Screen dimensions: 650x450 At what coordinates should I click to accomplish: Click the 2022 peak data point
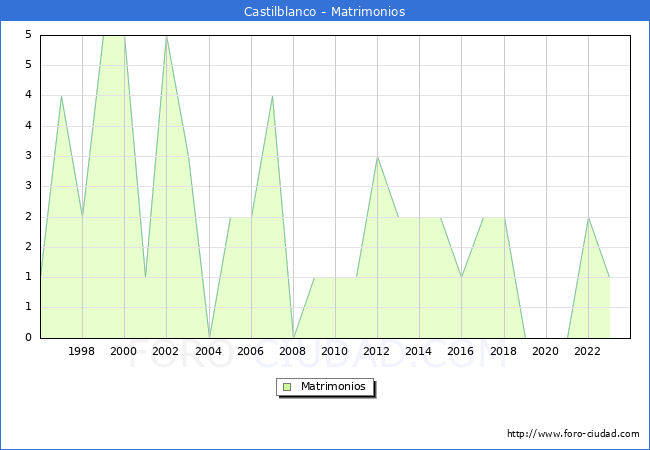(588, 217)
